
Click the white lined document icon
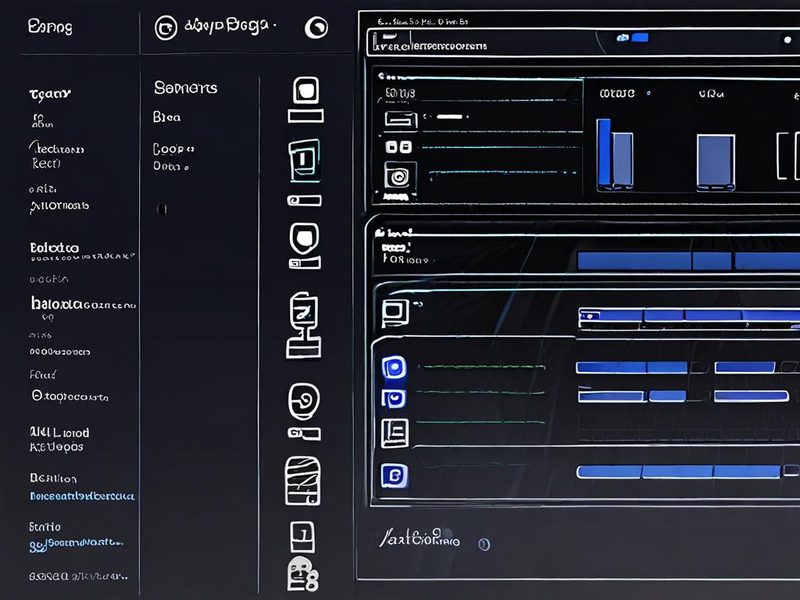(x=394, y=433)
